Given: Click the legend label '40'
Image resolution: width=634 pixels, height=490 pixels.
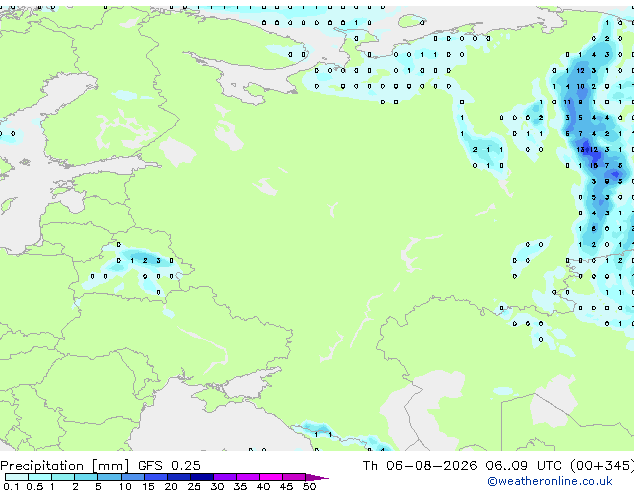Looking at the screenshot, I should pos(263,486).
